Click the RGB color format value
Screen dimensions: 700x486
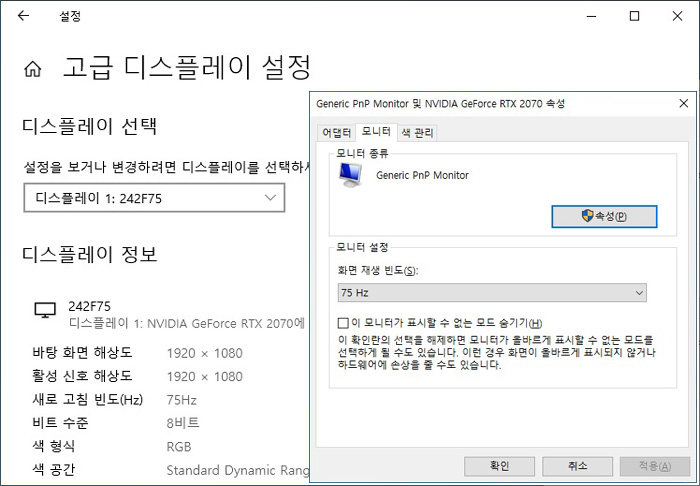pyautogui.click(x=179, y=447)
